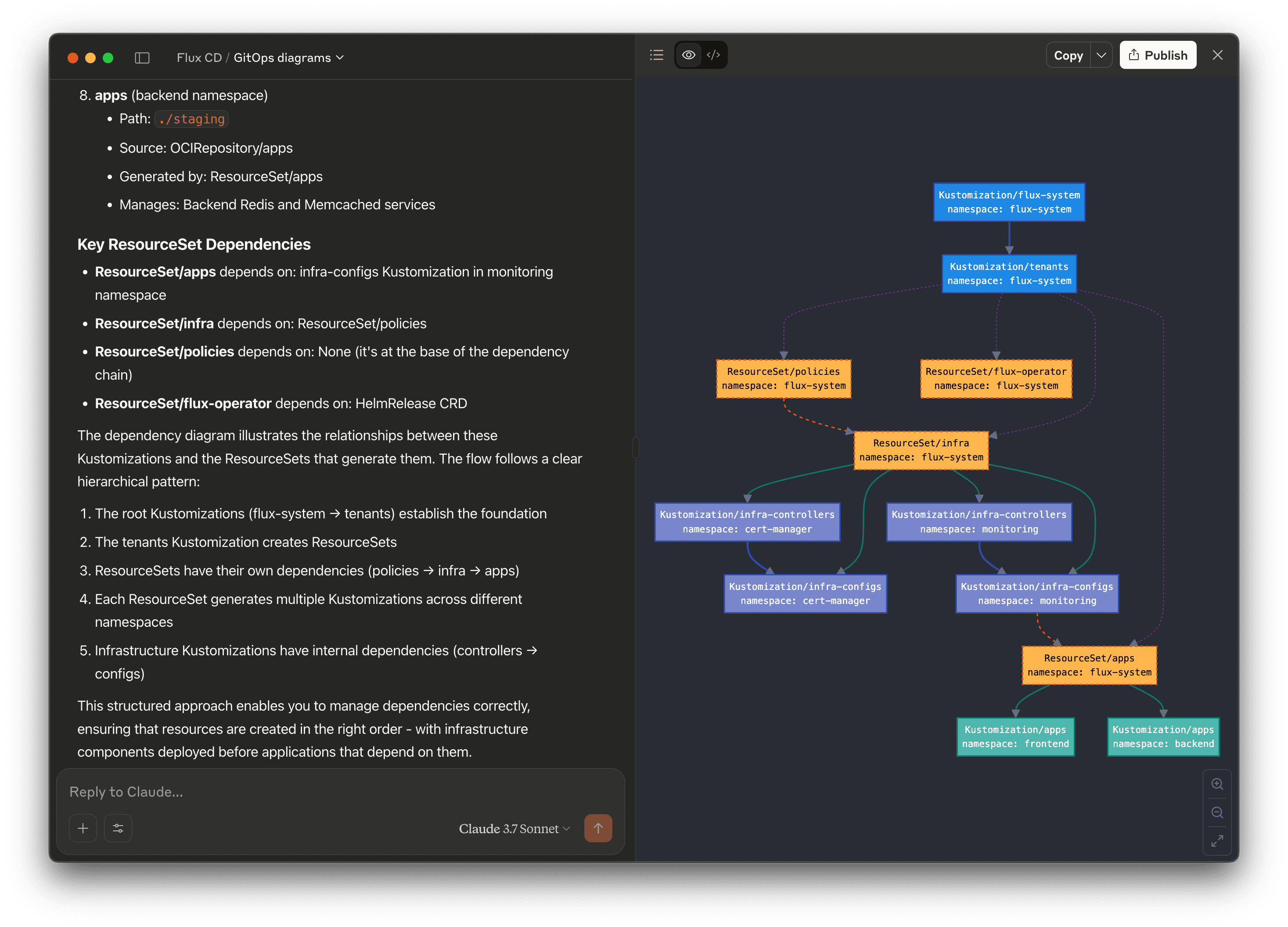Open the artifact list icon
1288x927 pixels.
[x=656, y=55]
